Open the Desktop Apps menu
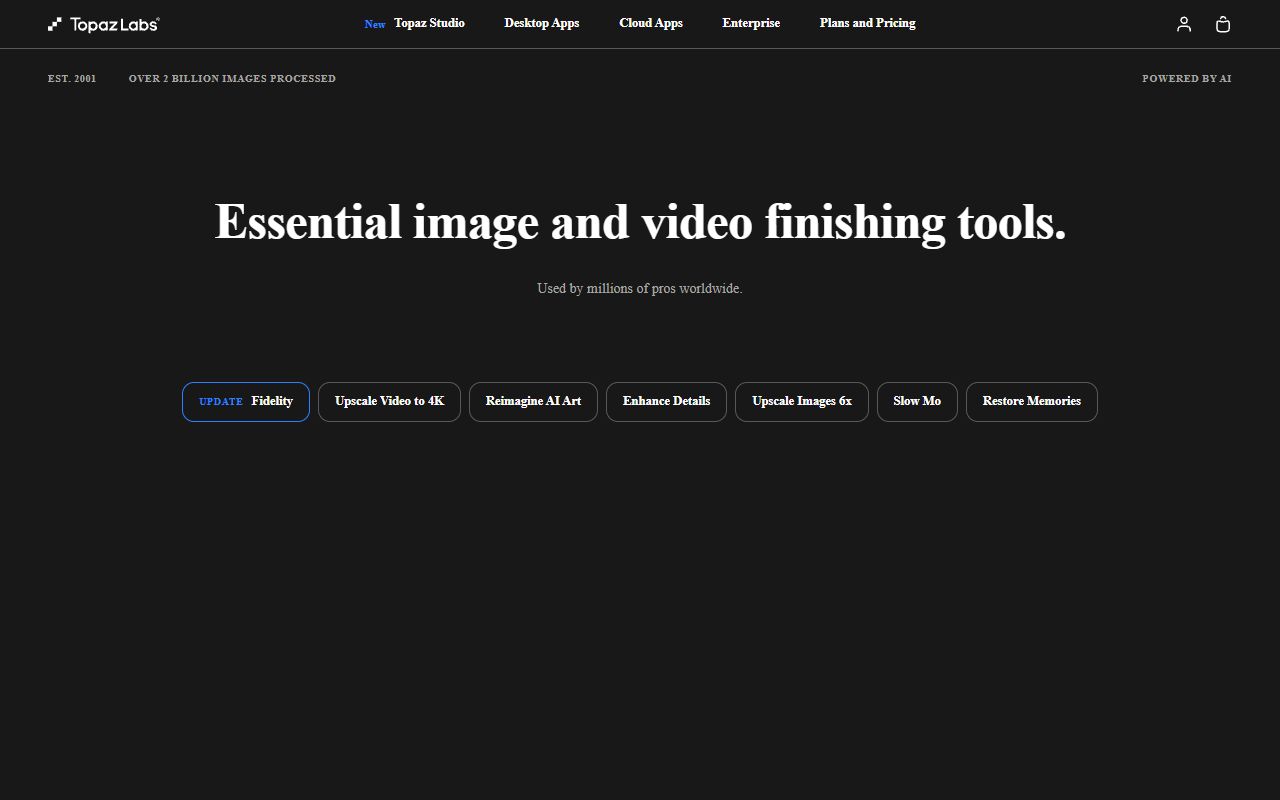The width and height of the screenshot is (1280, 800). [541, 23]
